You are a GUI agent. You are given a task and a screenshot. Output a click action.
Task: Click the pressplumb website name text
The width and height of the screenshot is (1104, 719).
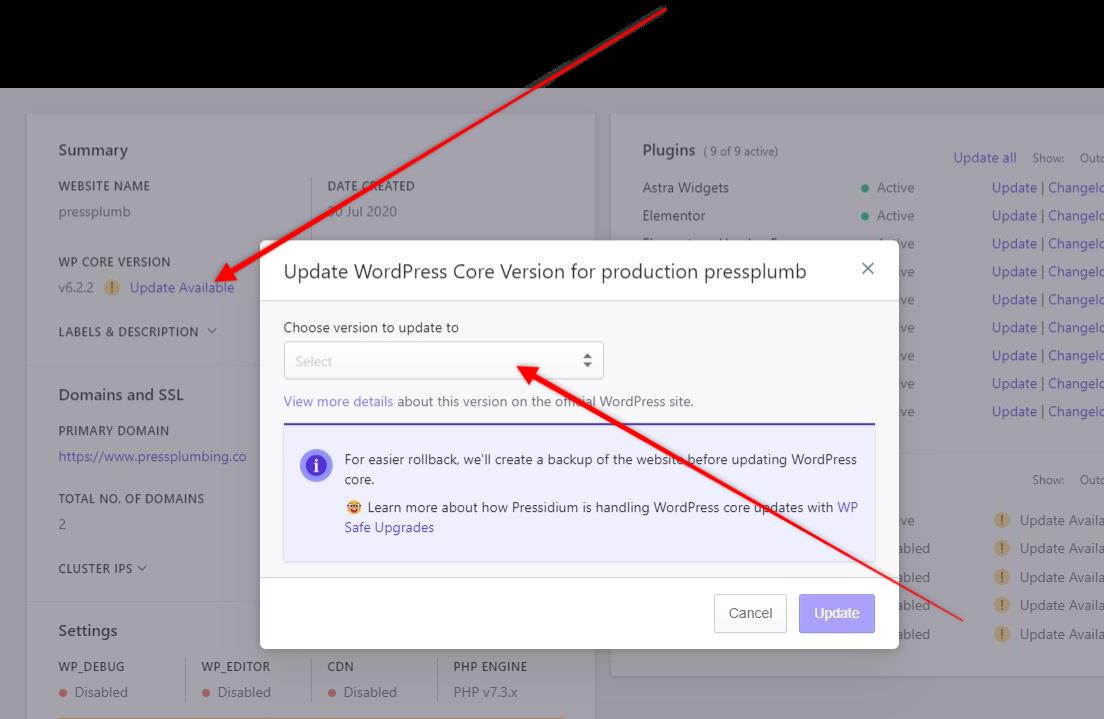point(94,211)
